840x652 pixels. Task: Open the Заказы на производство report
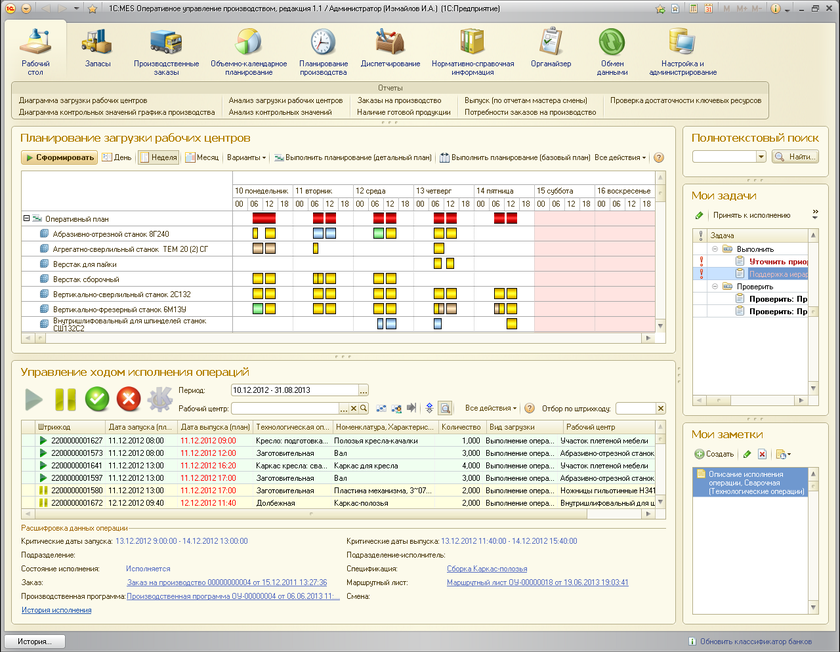click(x=398, y=101)
